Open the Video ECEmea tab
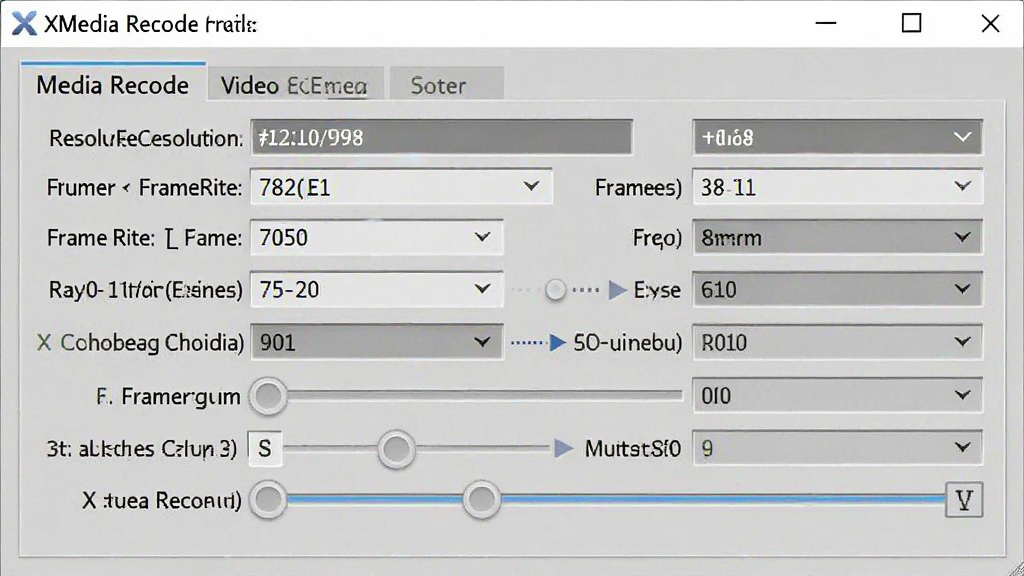Screen dimensions: 1024x576 pos(295,85)
